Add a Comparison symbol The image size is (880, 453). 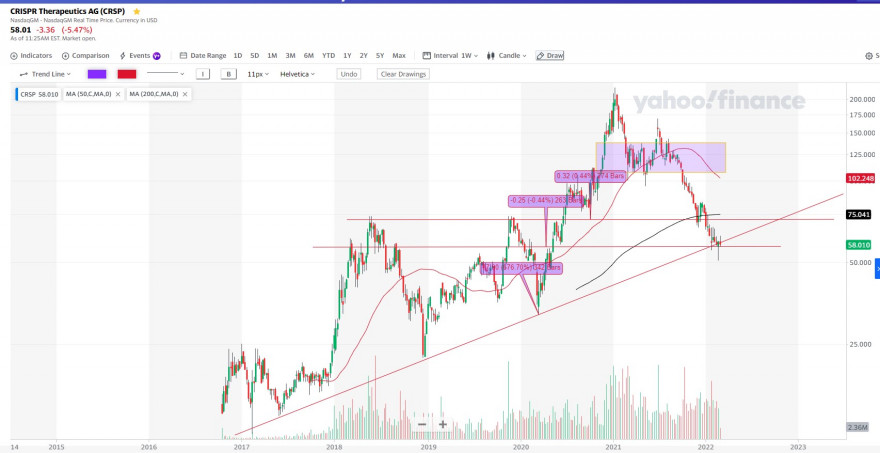click(85, 56)
